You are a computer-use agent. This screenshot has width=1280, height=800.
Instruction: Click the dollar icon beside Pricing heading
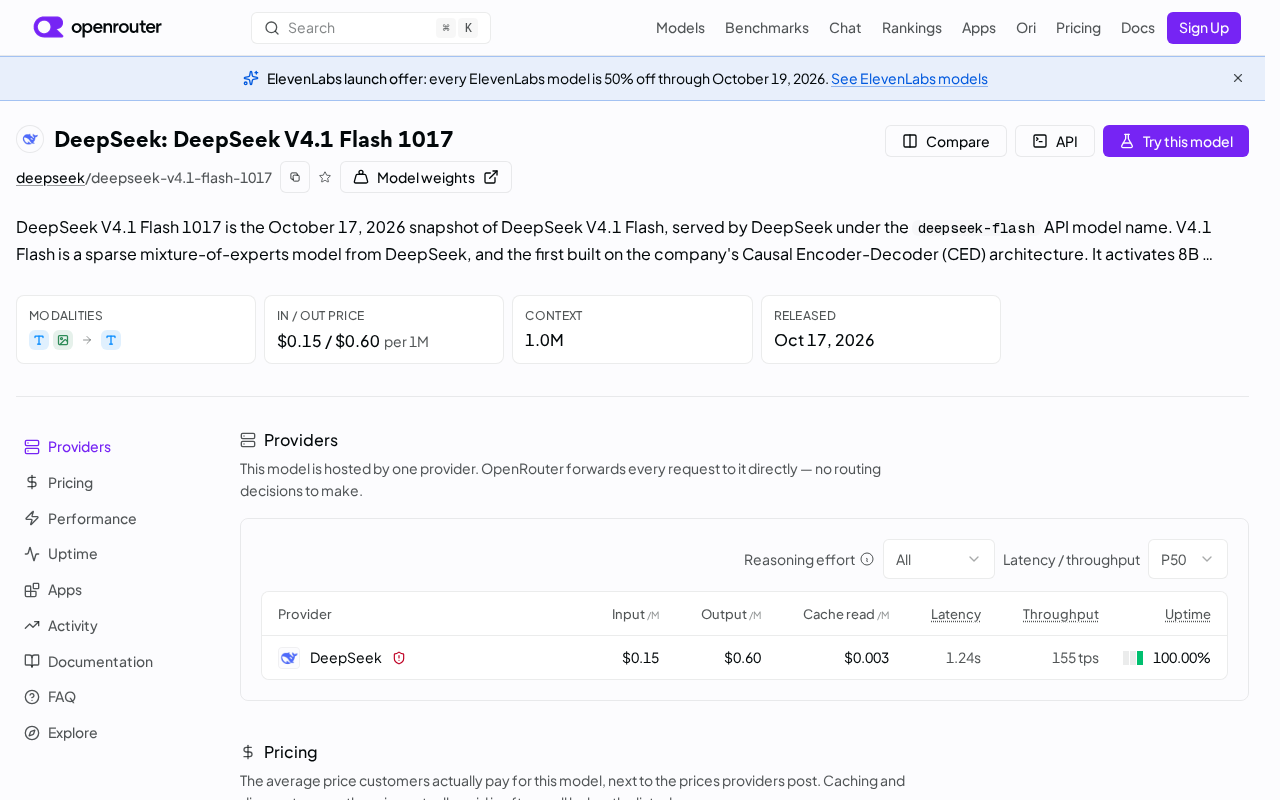click(248, 752)
